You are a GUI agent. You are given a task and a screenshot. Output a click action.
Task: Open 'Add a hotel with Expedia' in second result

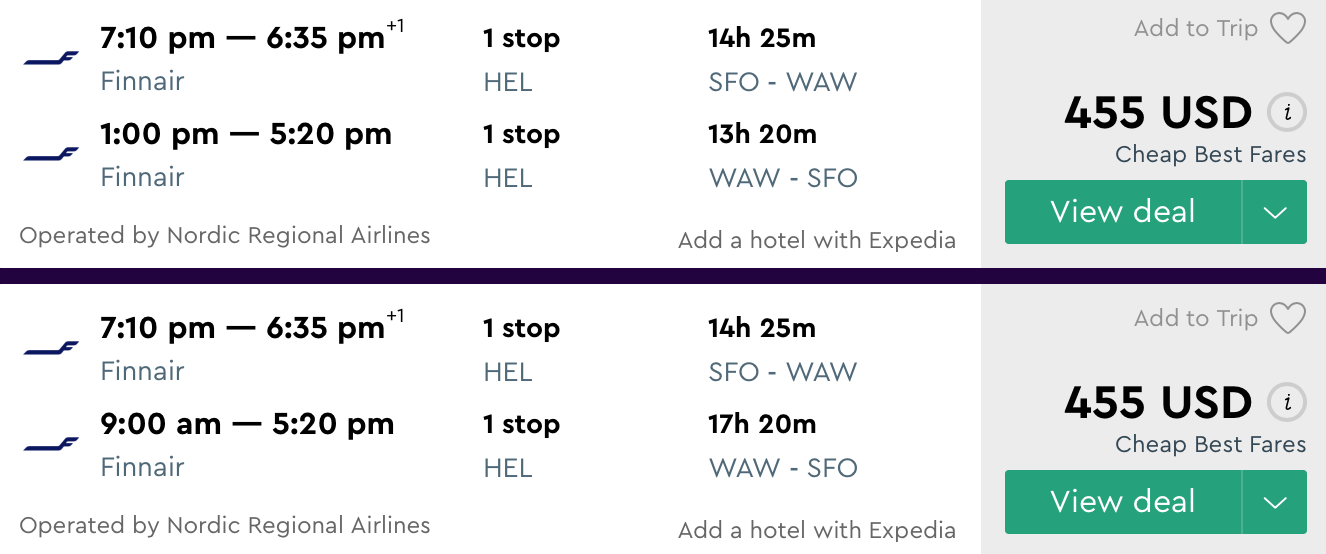[816, 531]
